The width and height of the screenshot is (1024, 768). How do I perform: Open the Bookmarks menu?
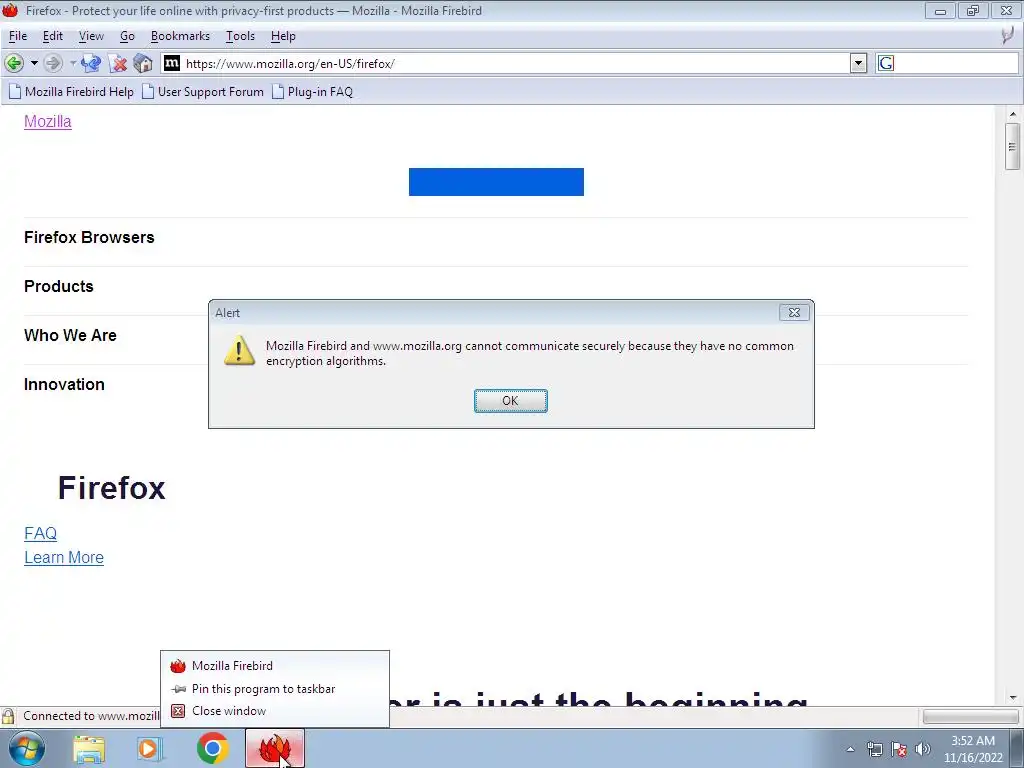coord(180,36)
